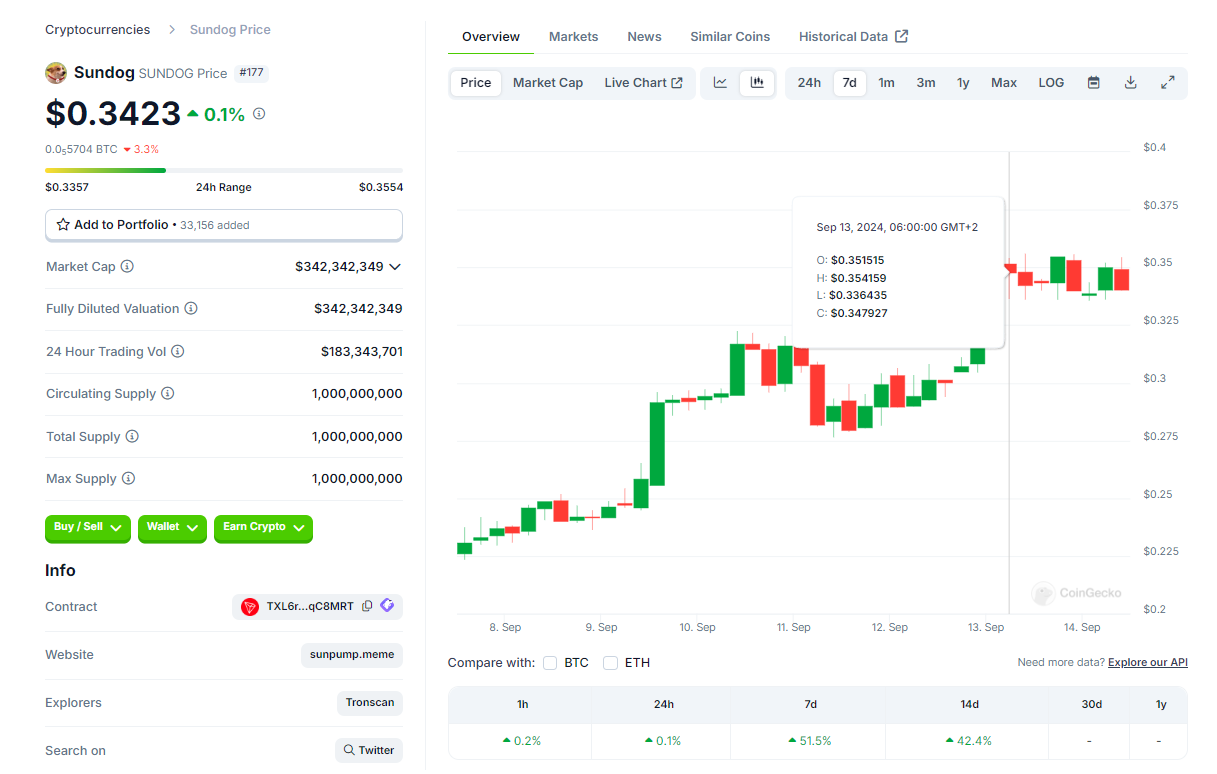1217x774 pixels.
Task: View the Similar Coins tab
Action: 730,37
